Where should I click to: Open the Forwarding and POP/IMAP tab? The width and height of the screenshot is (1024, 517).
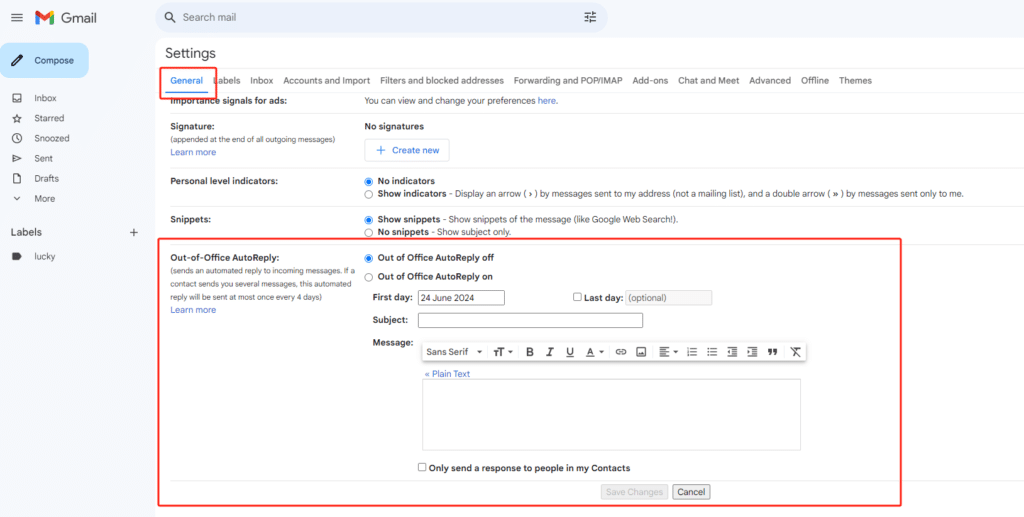pos(567,81)
